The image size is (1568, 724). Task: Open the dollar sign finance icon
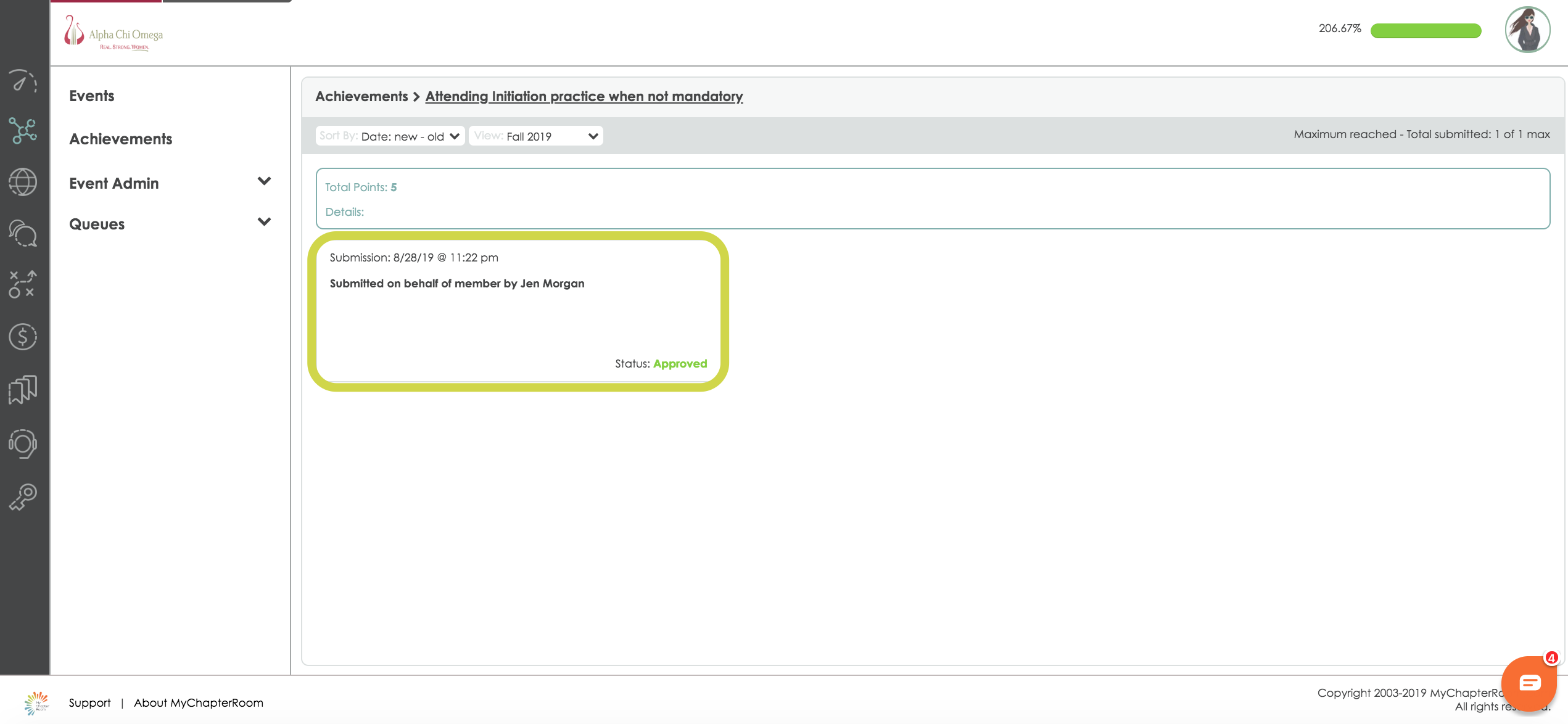point(23,337)
